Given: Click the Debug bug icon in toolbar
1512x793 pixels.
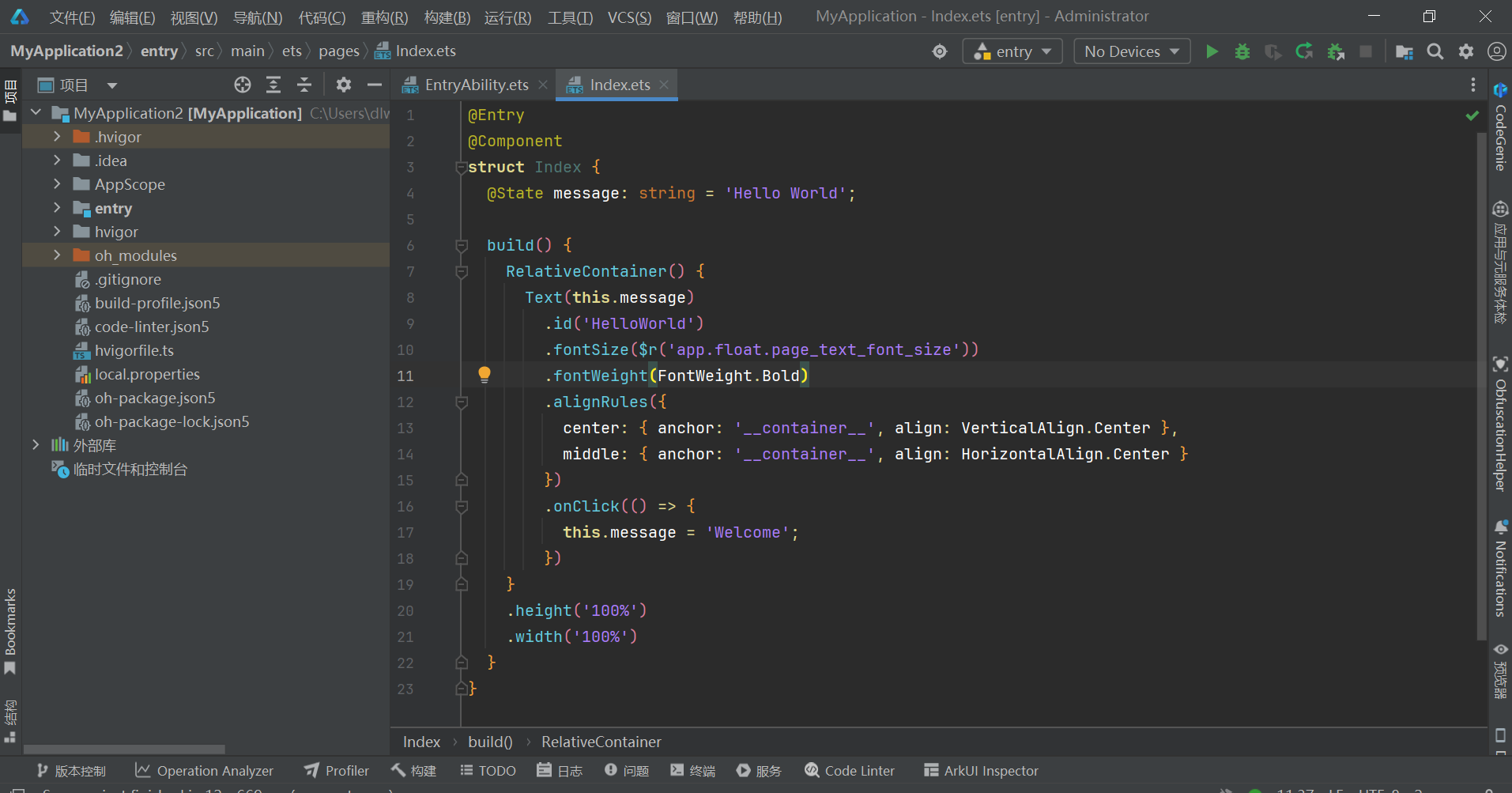Looking at the screenshot, I should click(1242, 51).
